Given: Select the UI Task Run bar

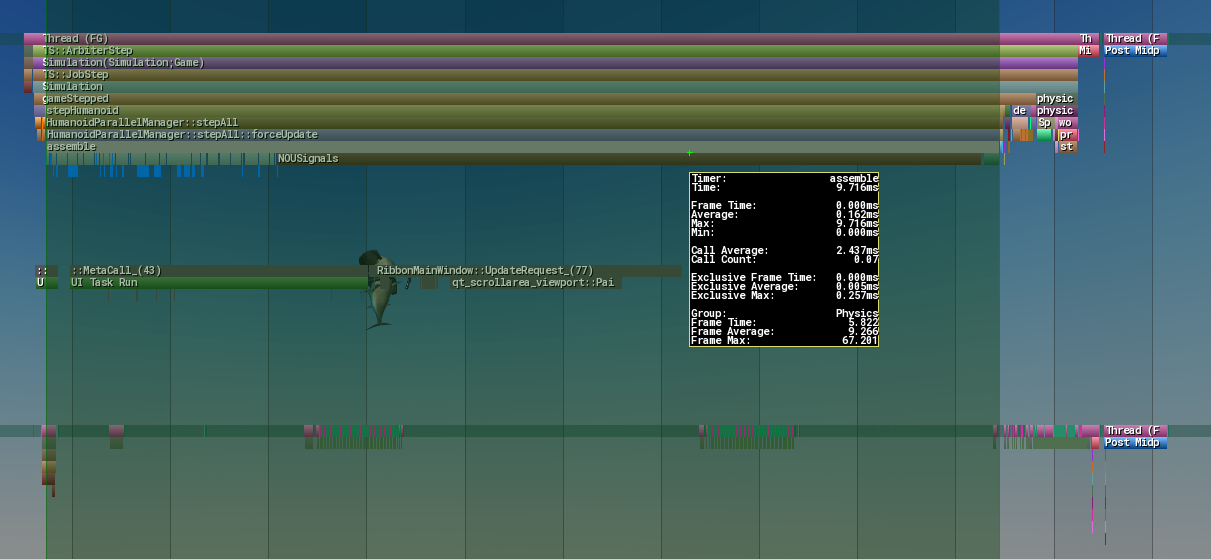Looking at the screenshot, I should (x=213, y=282).
